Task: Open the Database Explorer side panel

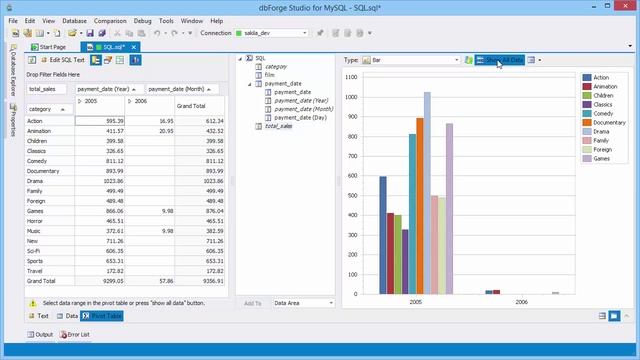Action: click(13, 70)
